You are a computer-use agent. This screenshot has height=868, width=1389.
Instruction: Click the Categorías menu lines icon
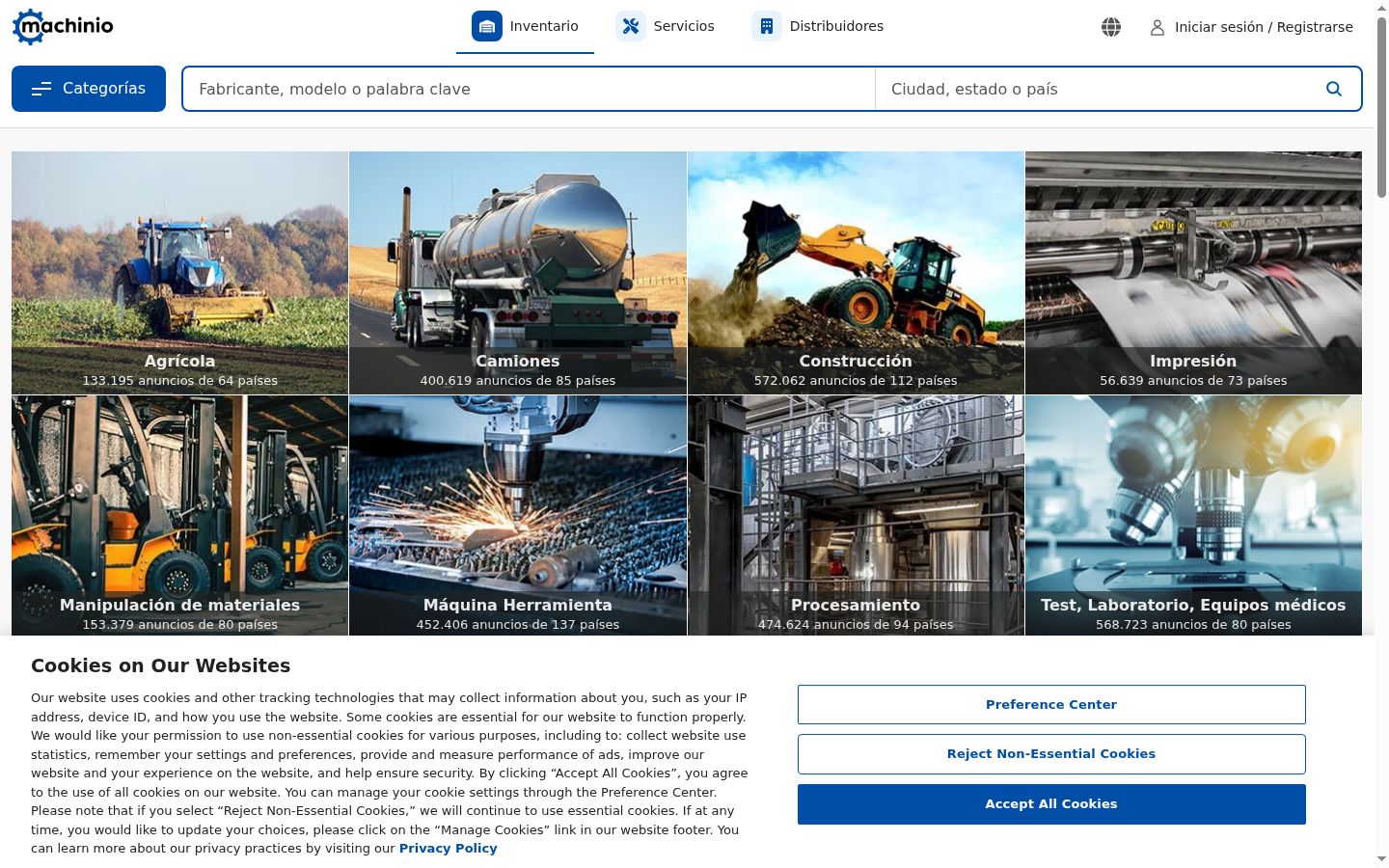click(41, 89)
